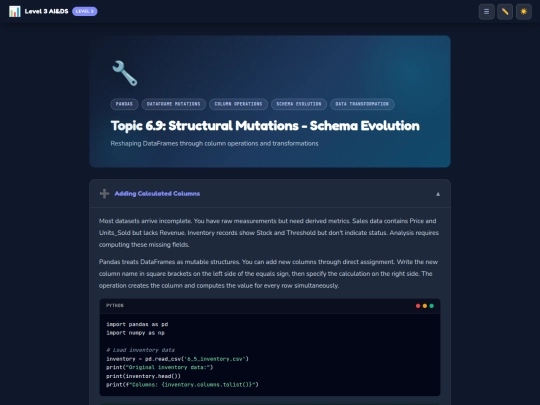Image resolution: width=540 pixels, height=405 pixels.
Task: Click the 'Reshaping DataFrames through column operations' subtitle
Action: 214,143
